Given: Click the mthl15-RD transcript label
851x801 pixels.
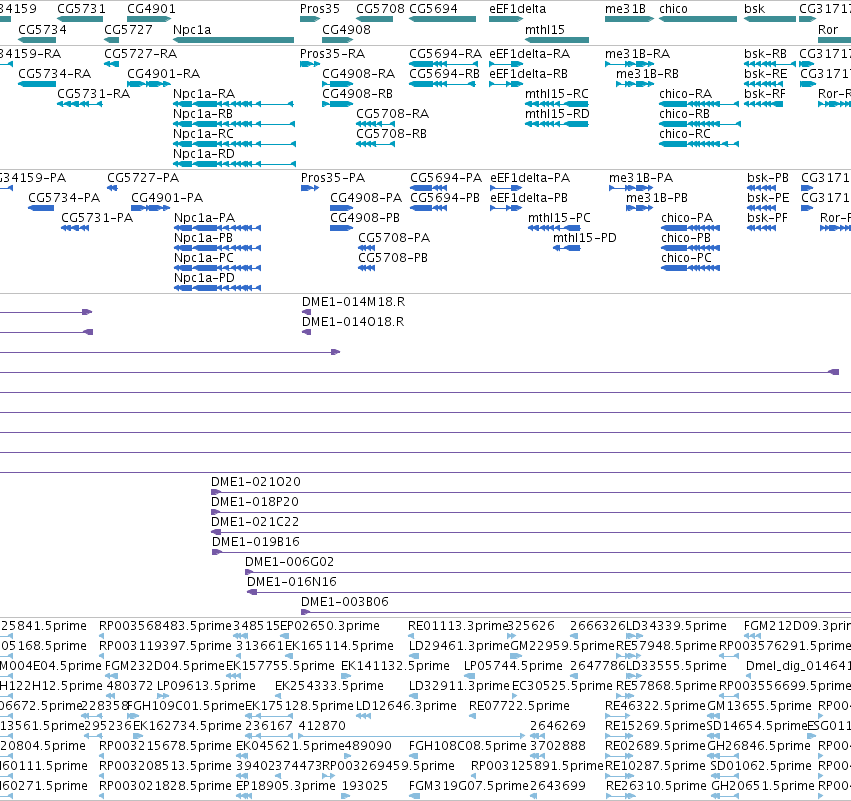Looking at the screenshot, I should point(557,114).
